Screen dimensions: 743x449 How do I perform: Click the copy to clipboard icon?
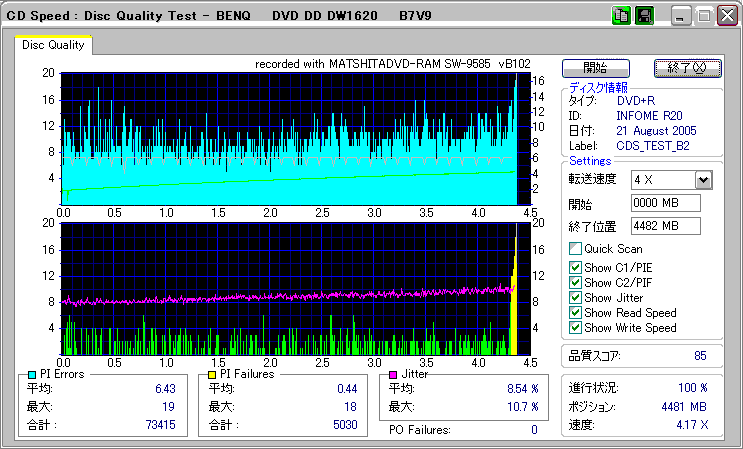pyautogui.click(x=622, y=16)
